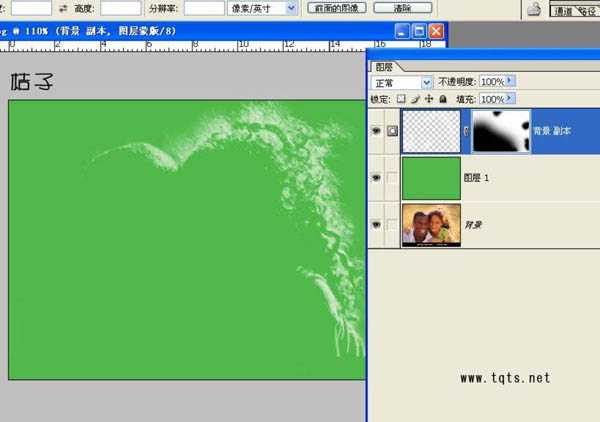Screen dimensions: 600x422
Task: Click the mask link icon on 背景 副本 layer
Action: tap(466, 131)
